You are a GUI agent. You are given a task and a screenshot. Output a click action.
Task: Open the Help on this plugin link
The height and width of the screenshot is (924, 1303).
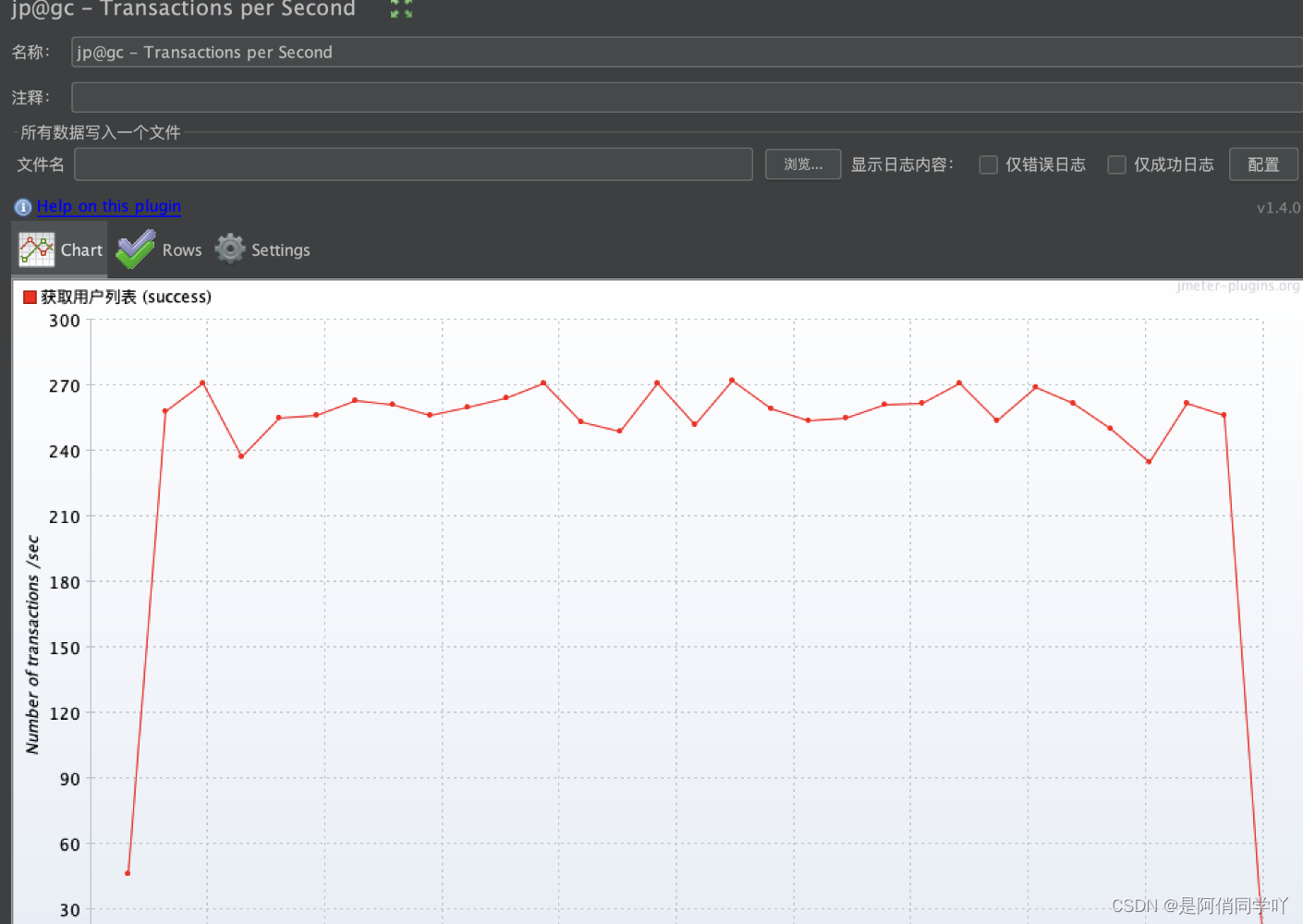click(x=109, y=206)
